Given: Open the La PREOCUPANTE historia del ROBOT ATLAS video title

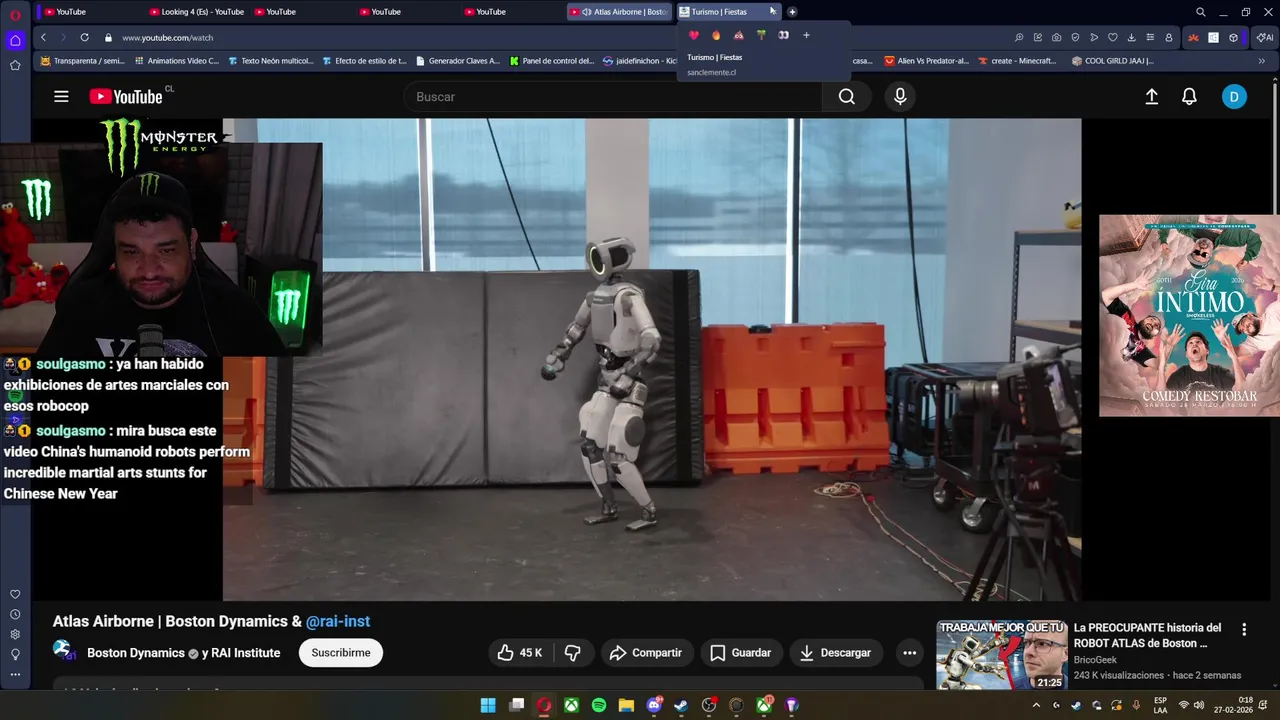Looking at the screenshot, I should click(x=1148, y=635).
